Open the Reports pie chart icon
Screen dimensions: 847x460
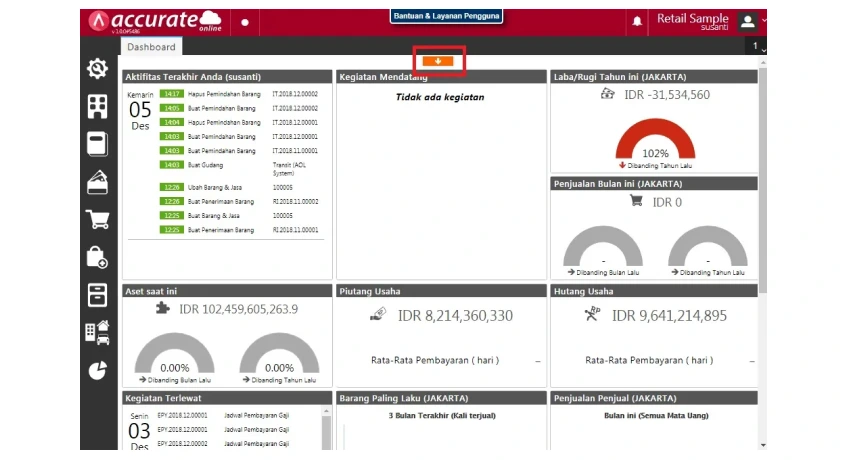coord(98,370)
